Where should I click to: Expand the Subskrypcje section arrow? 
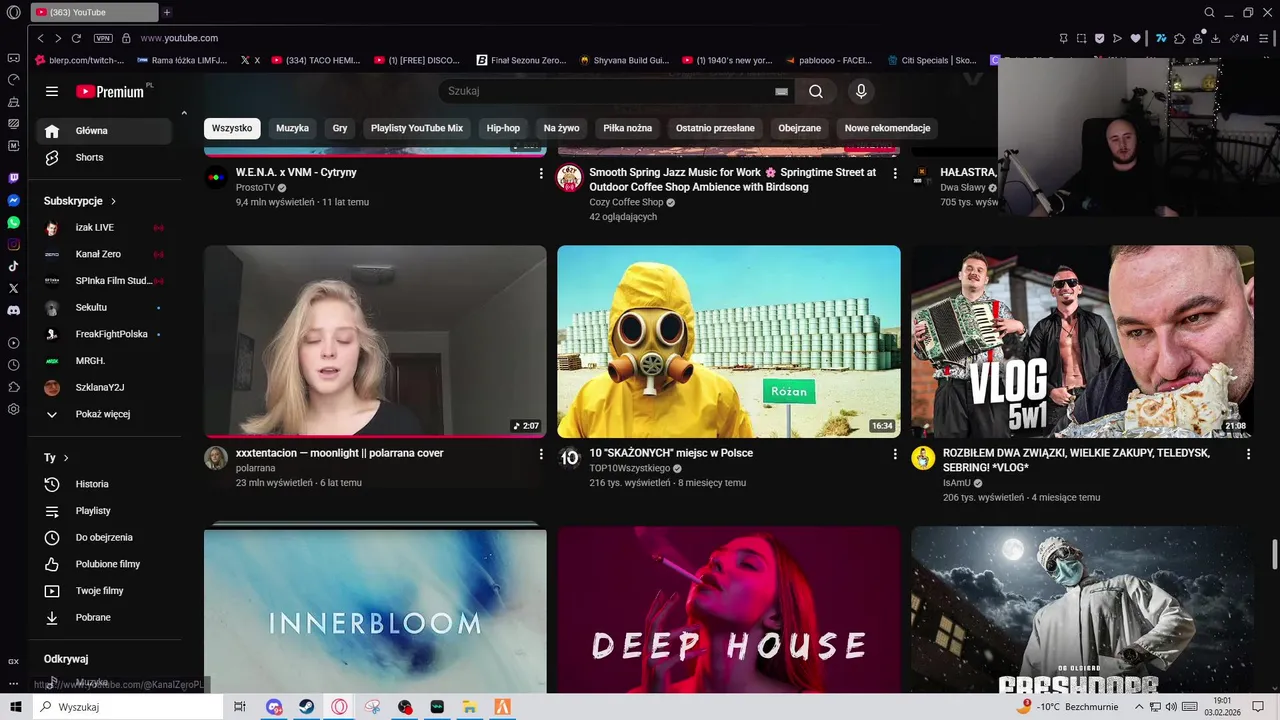click(x=113, y=201)
